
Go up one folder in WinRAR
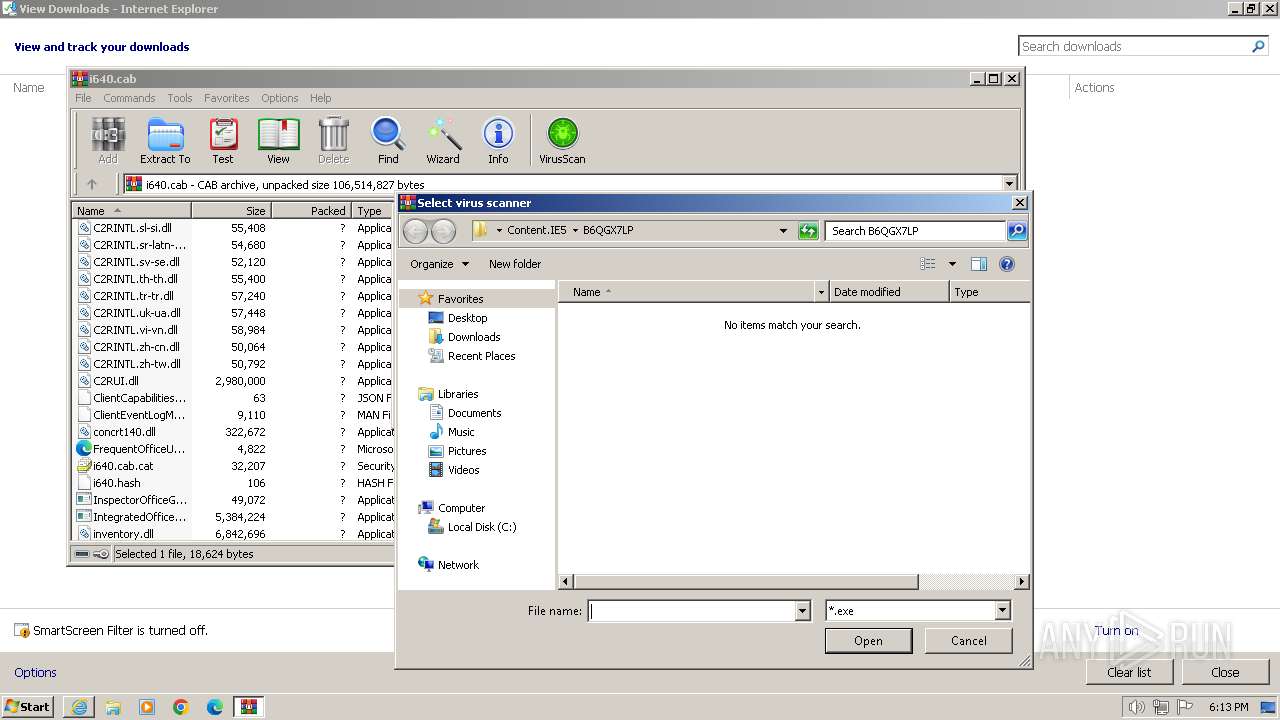(x=92, y=184)
